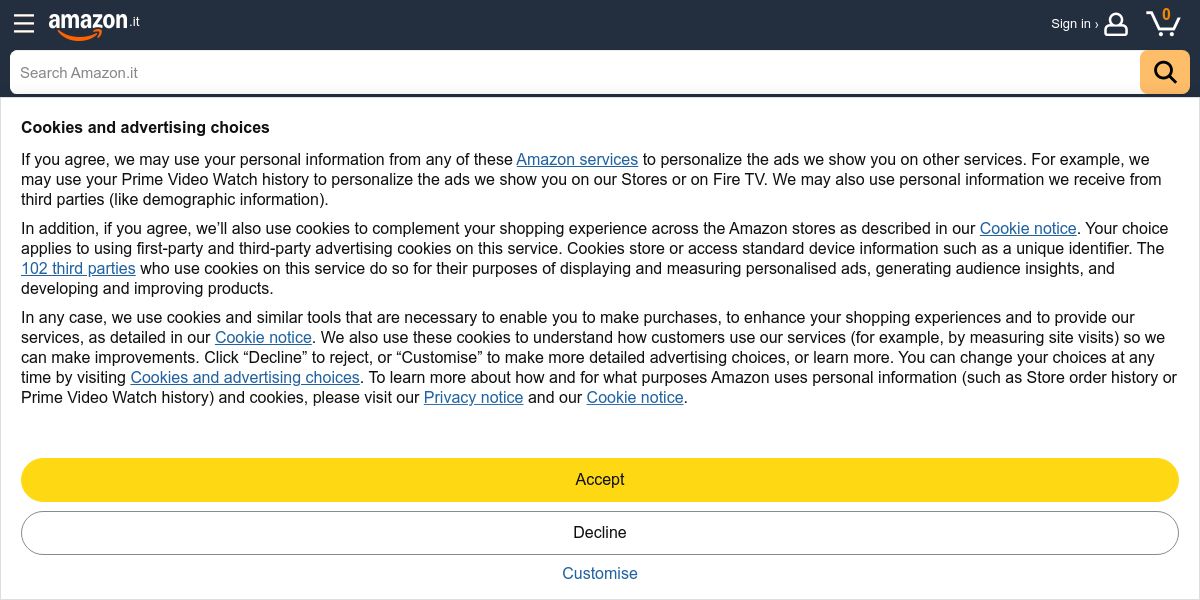The image size is (1200, 600).
Task: Click the arrow next to Sign in
Action: pyautogui.click(x=1096, y=24)
